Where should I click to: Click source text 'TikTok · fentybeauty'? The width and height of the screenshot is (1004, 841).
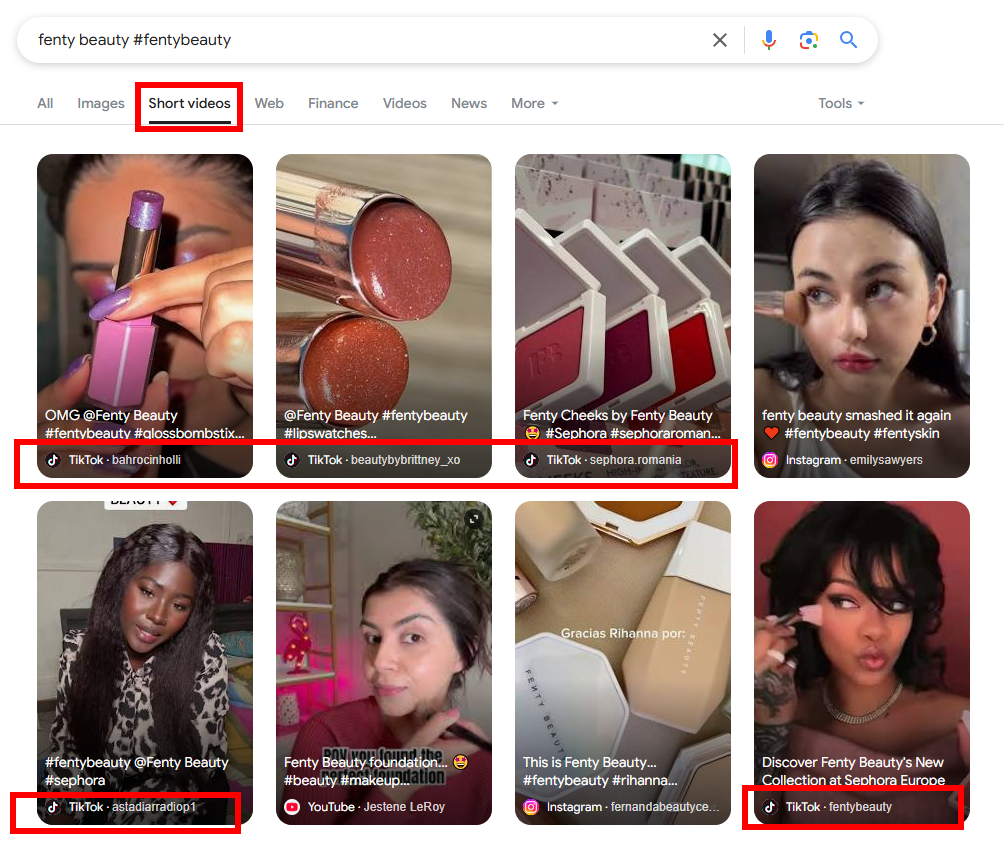click(x=838, y=807)
